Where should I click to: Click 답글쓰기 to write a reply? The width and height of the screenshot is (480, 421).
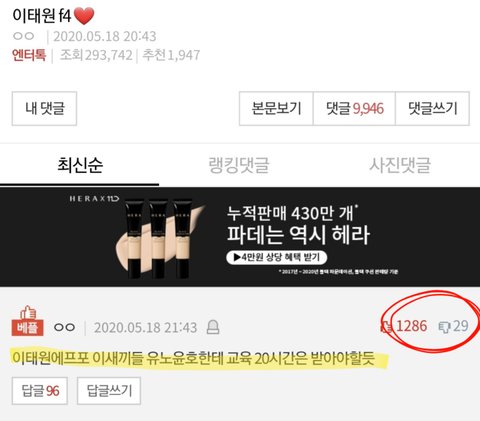tap(109, 391)
